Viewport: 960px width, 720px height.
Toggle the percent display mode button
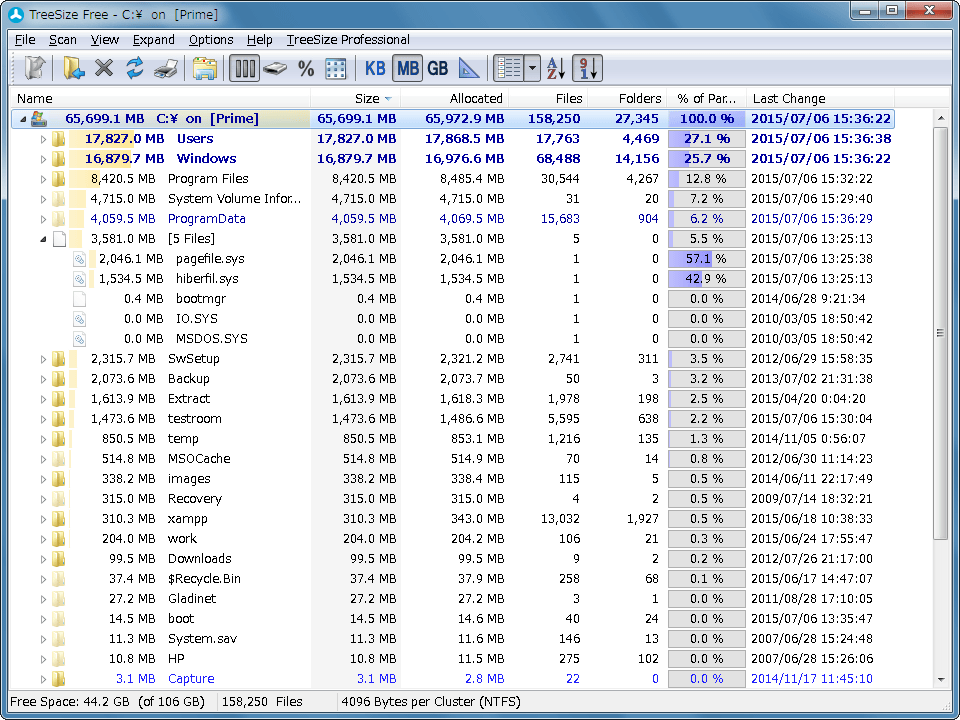[x=306, y=69]
